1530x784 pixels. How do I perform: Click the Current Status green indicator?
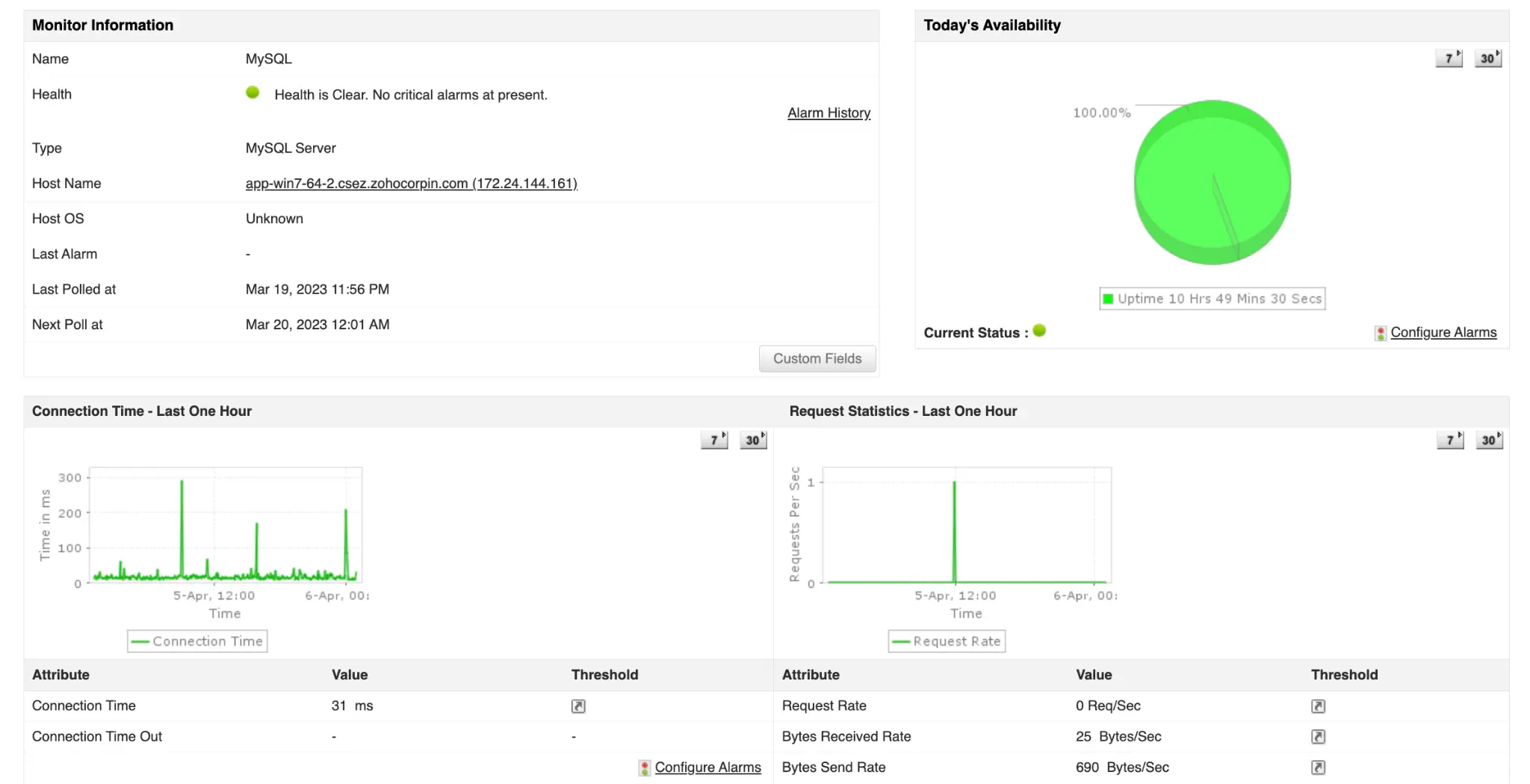click(x=1039, y=331)
